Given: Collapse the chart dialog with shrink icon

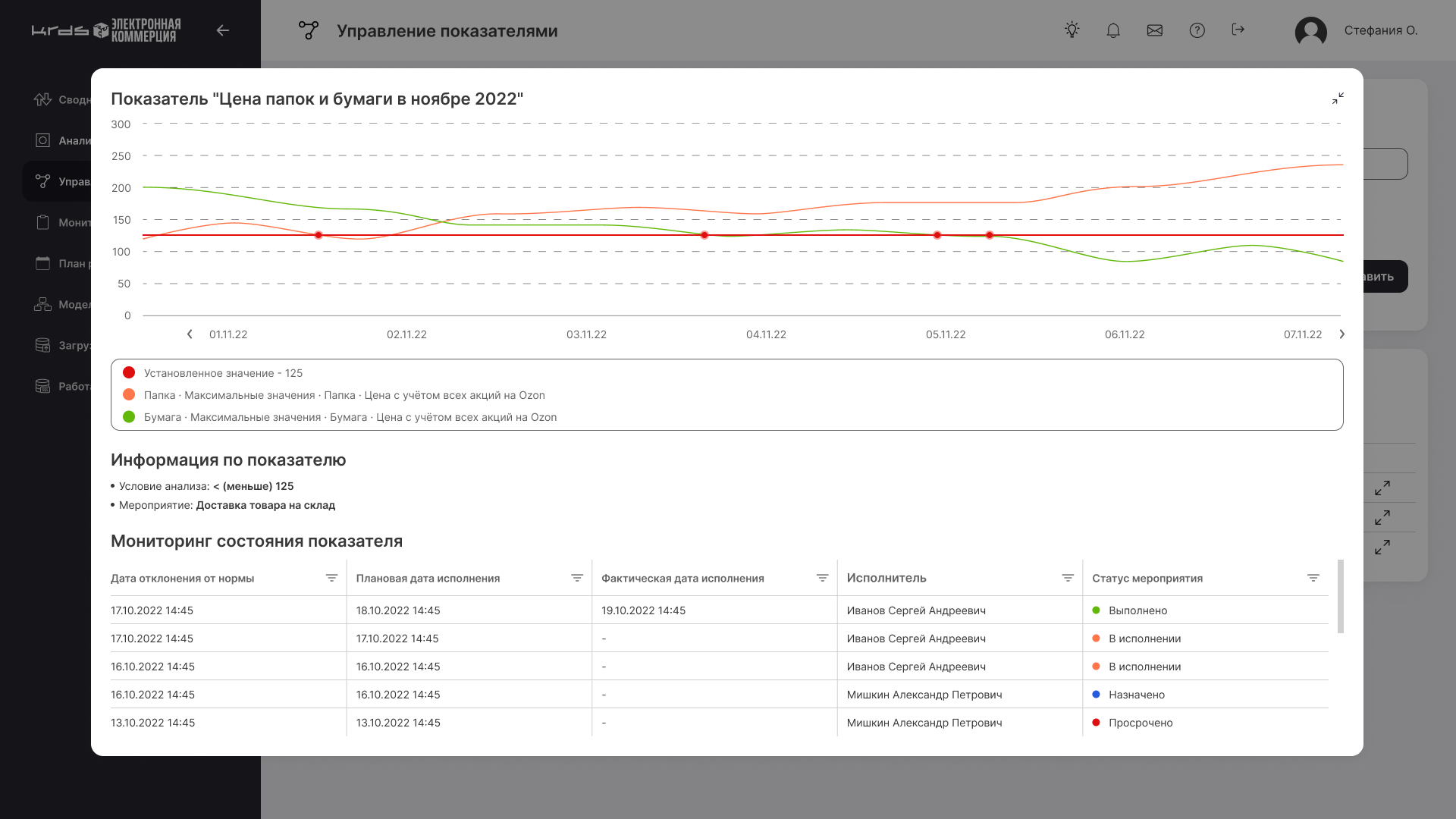Looking at the screenshot, I should tap(1338, 99).
